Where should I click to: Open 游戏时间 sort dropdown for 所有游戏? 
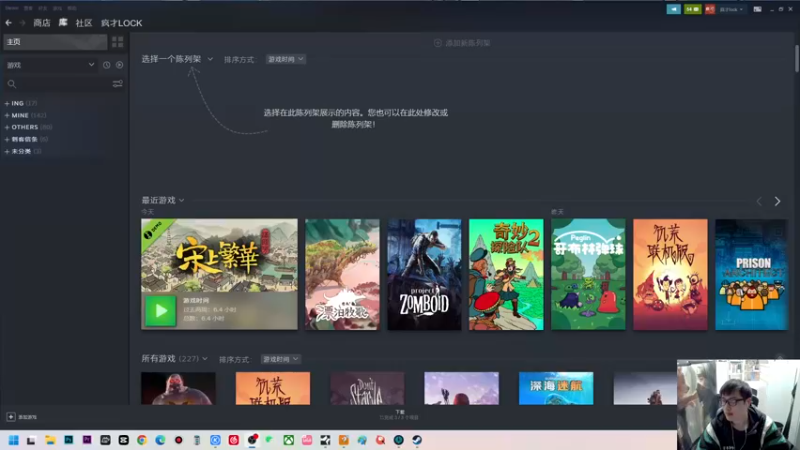click(281, 359)
